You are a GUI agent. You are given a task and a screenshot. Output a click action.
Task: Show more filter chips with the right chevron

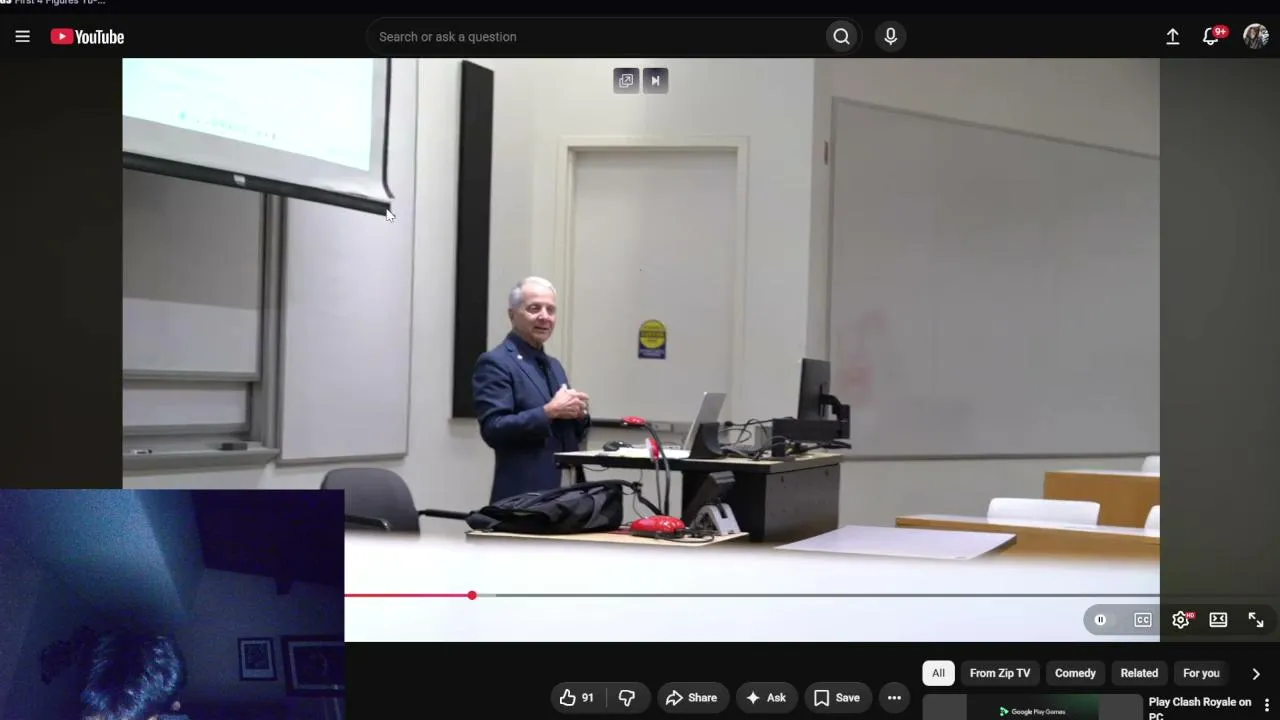pyautogui.click(x=1256, y=674)
